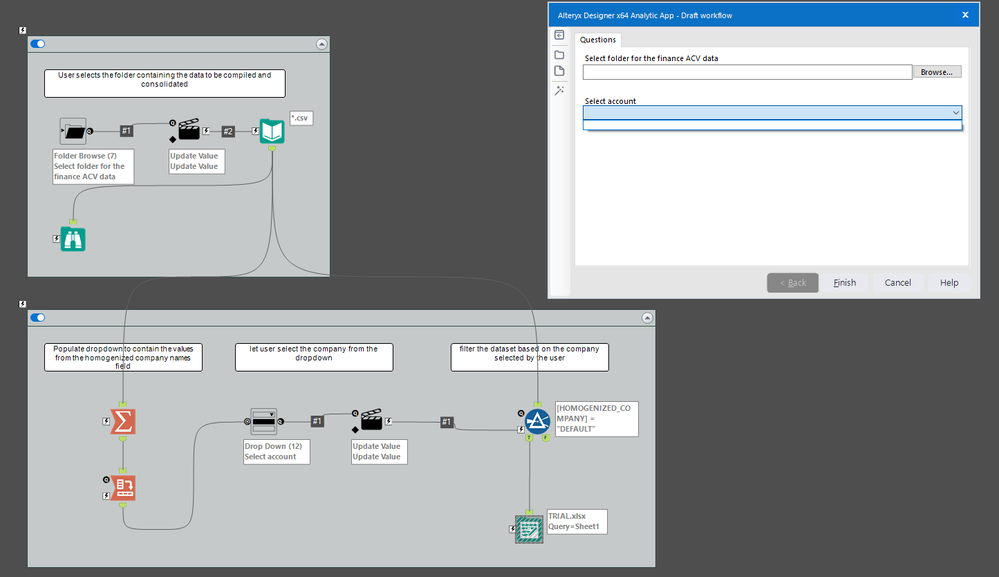Collapse the upper tool container
Screen dimensions: 999x577
coord(322,44)
